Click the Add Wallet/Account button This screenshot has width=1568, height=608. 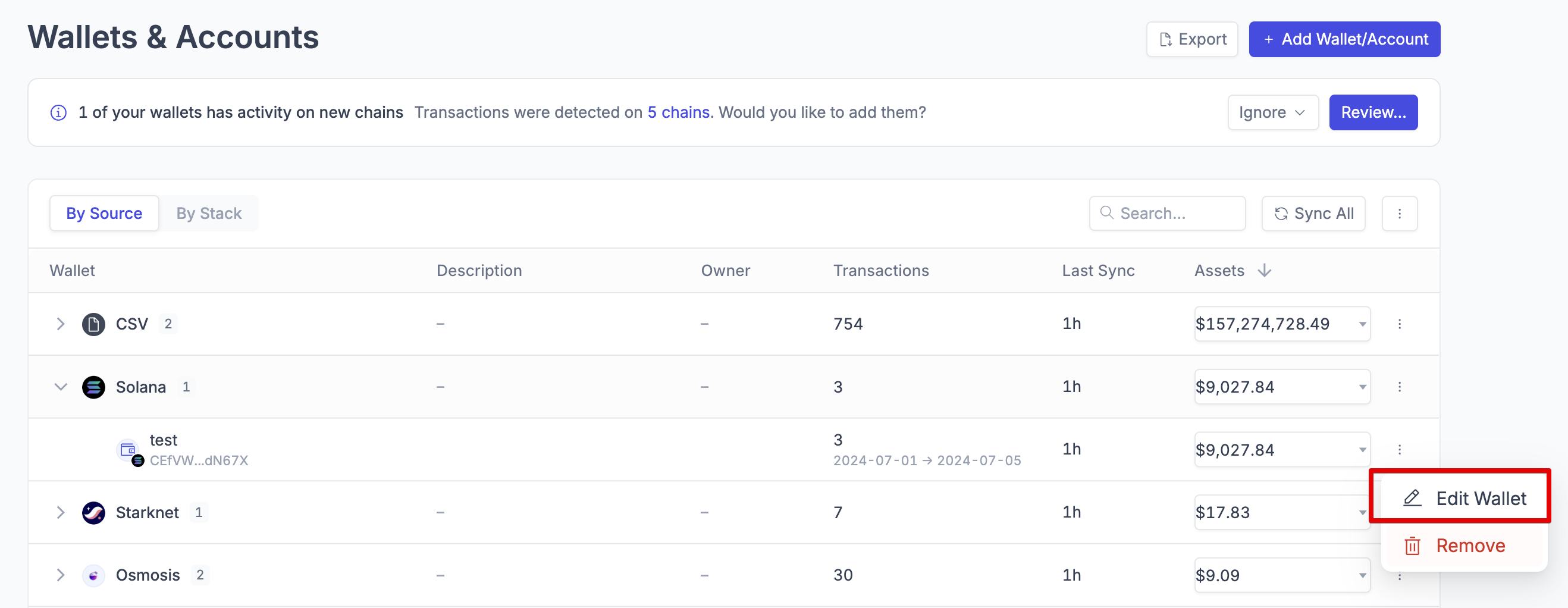1344,39
